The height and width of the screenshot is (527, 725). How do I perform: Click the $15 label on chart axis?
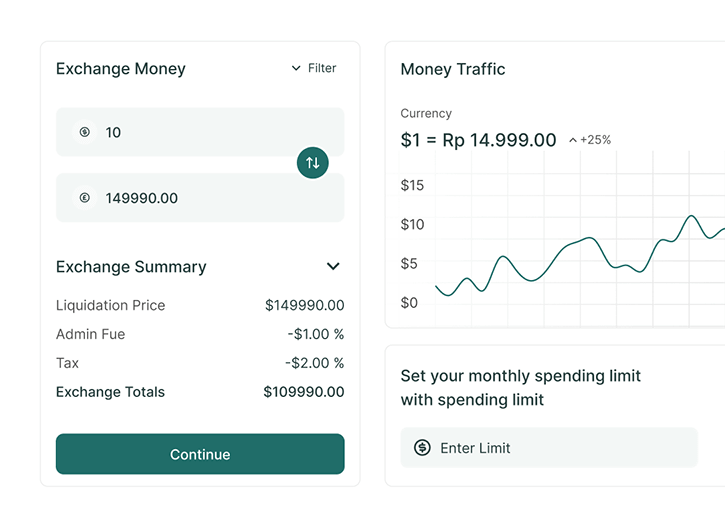412,185
